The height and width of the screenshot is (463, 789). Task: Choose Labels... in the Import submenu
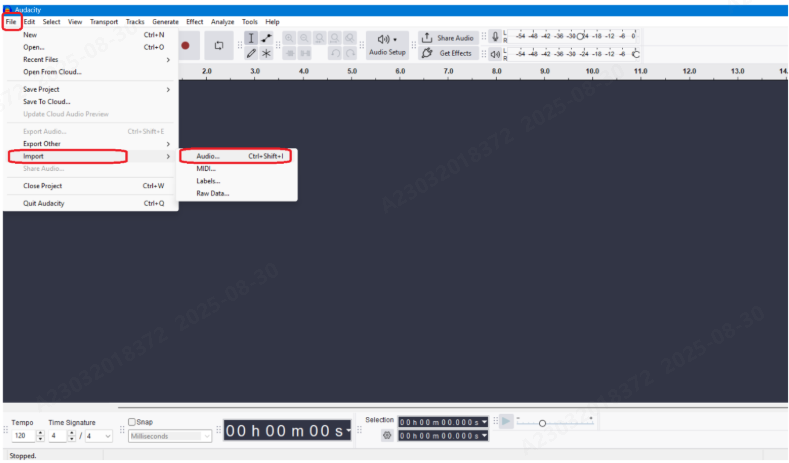(x=238, y=181)
